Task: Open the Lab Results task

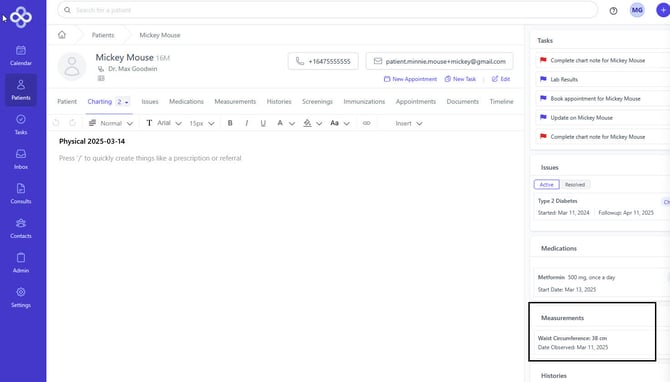Action: tap(602, 79)
